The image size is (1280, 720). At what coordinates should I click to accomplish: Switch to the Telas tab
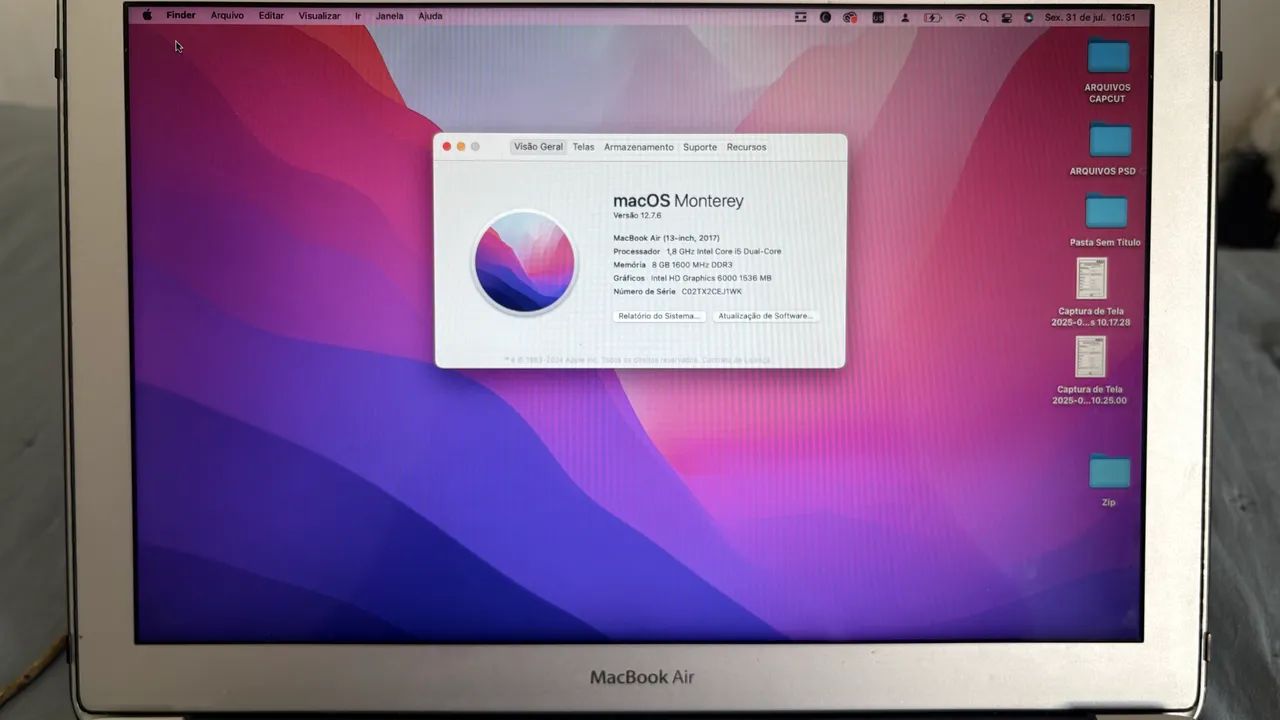[583, 147]
